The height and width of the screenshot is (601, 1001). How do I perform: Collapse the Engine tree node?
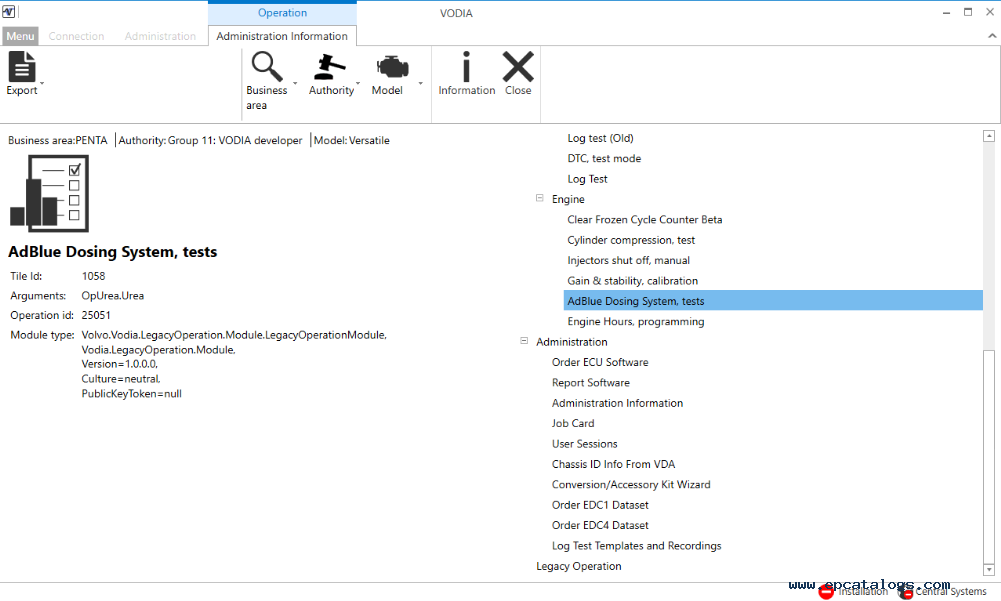point(539,198)
